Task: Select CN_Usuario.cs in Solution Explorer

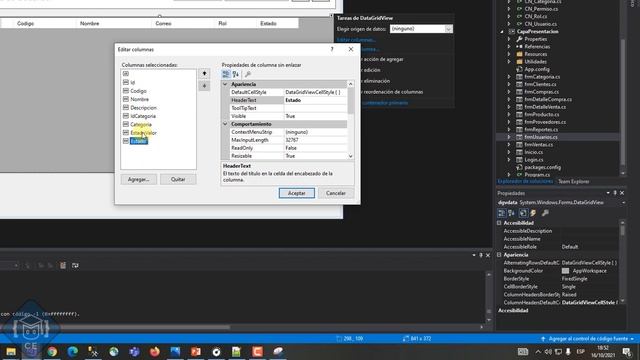Action: click(541, 24)
